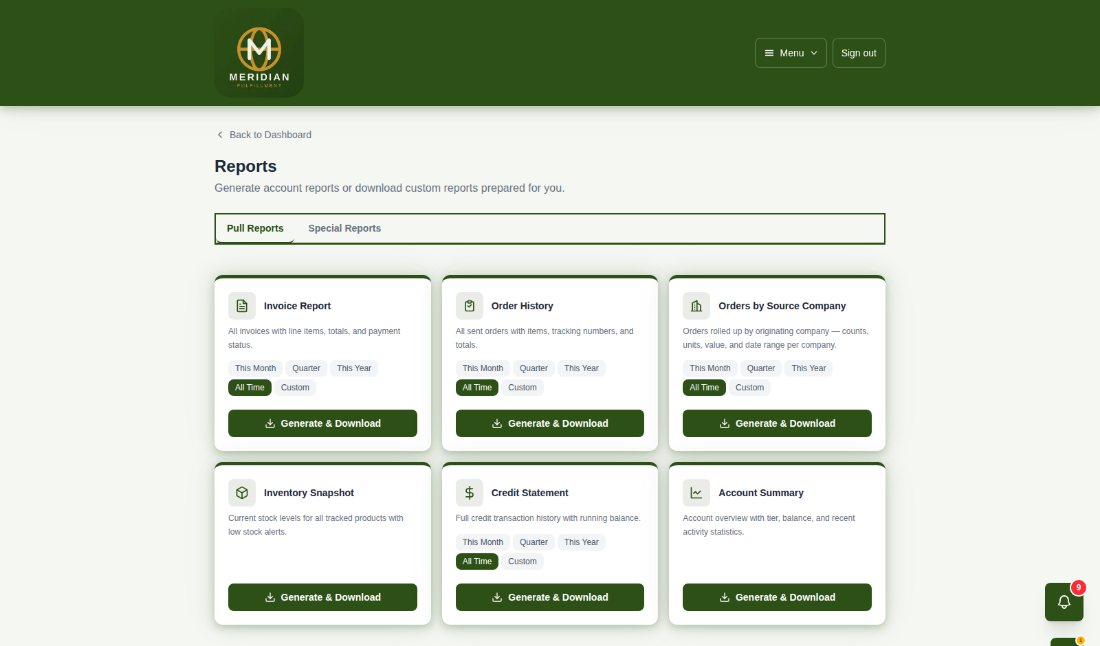Click the Orders by Source Company building icon
The height and width of the screenshot is (646, 1100).
click(x=696, y=306)
